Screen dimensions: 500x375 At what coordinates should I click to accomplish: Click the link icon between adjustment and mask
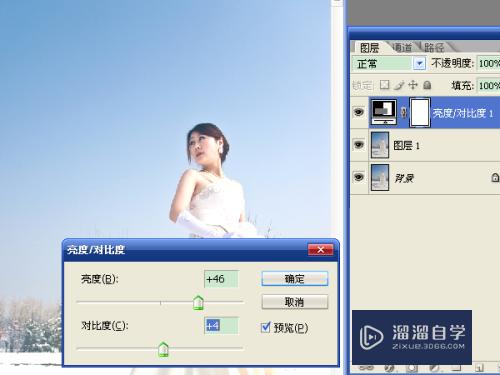point(403,113)
